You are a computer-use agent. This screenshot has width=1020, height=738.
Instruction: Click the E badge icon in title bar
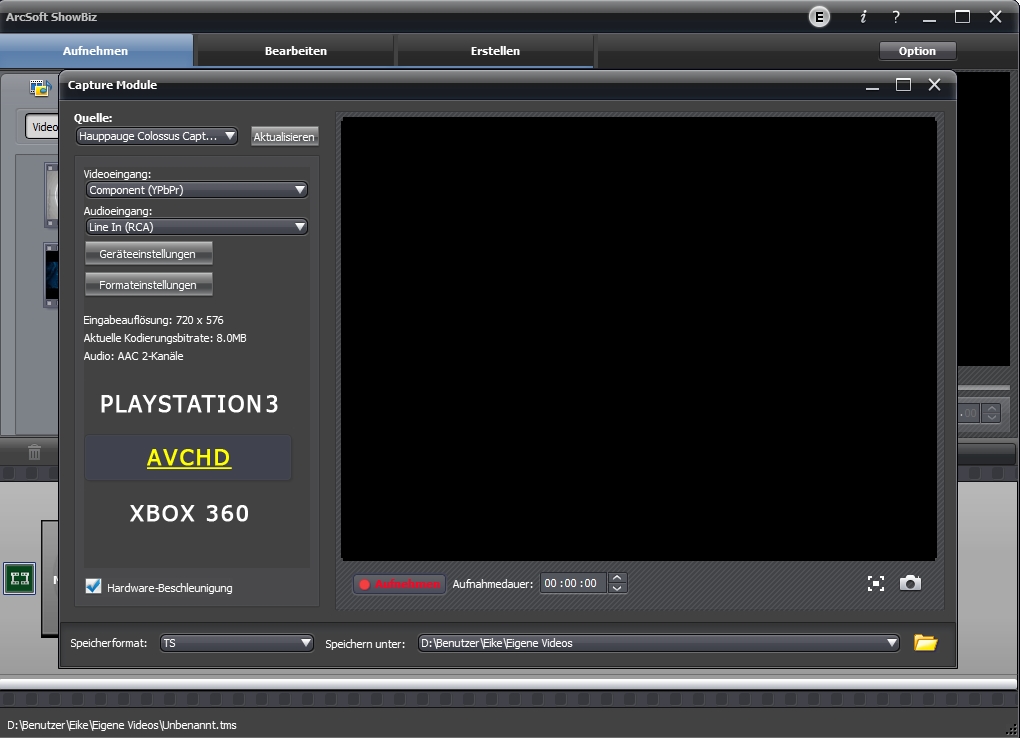coord(819,17)
